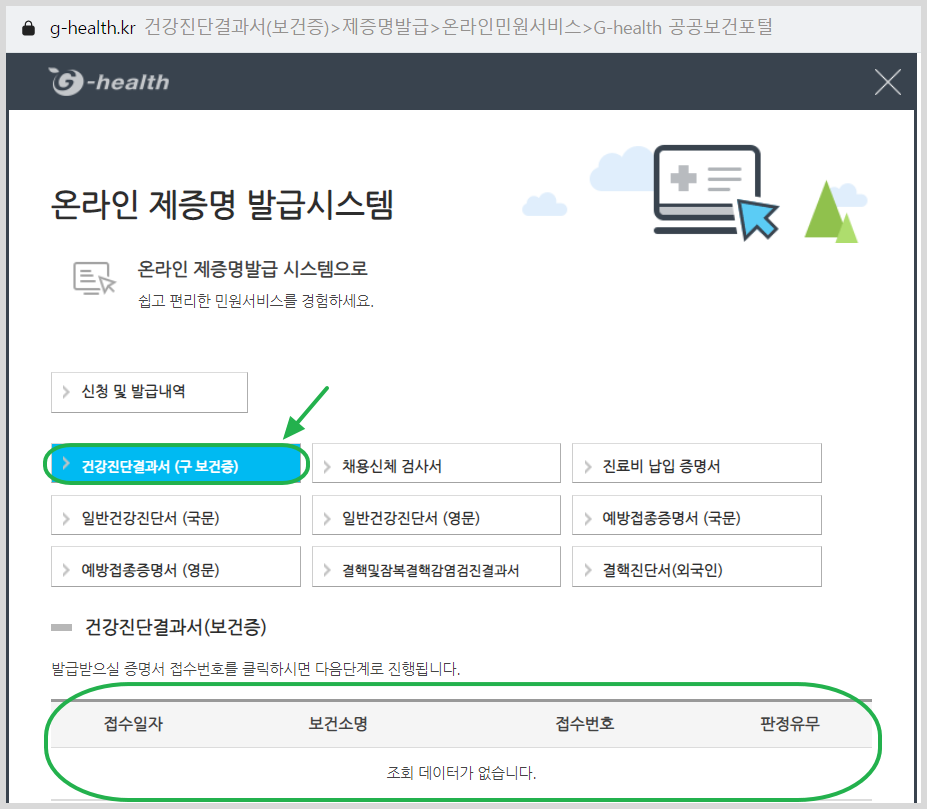927x809 pixels.
Task: Click the 접수번호 column header
Action: (585, 723)
